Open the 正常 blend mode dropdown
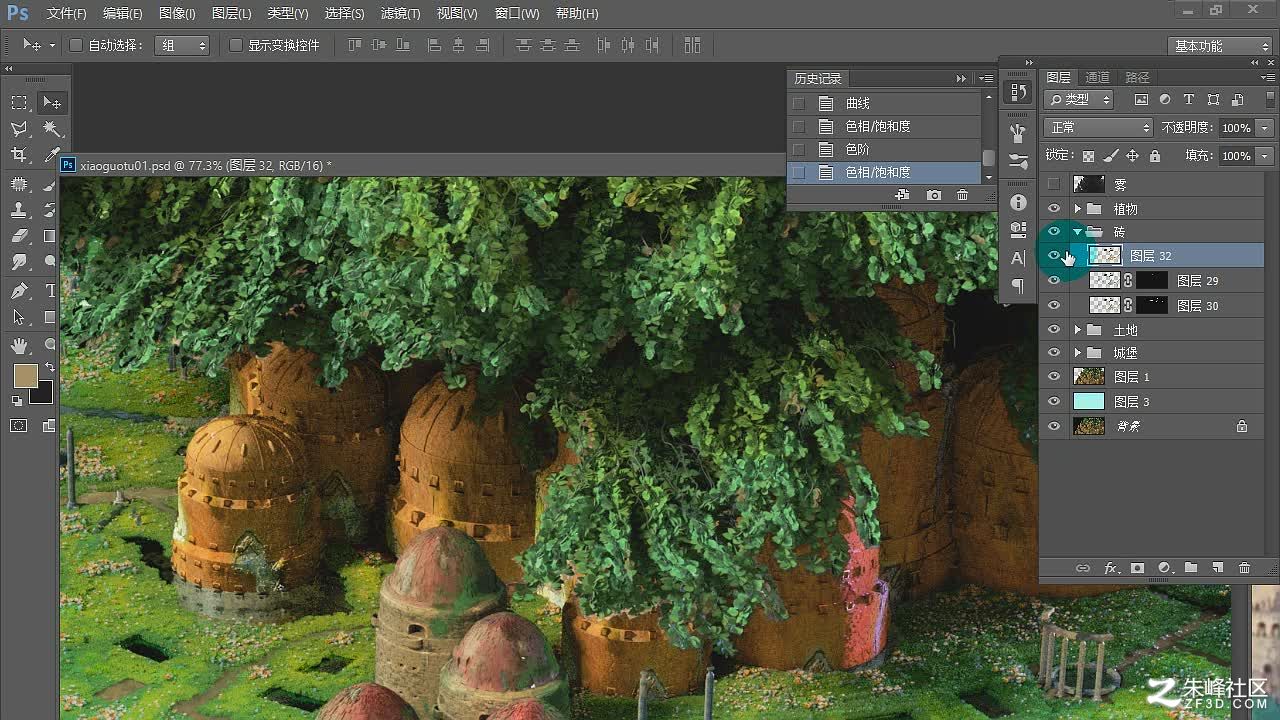Image resolution: width=1280 pixels, height=720 pixels. 1098,128
